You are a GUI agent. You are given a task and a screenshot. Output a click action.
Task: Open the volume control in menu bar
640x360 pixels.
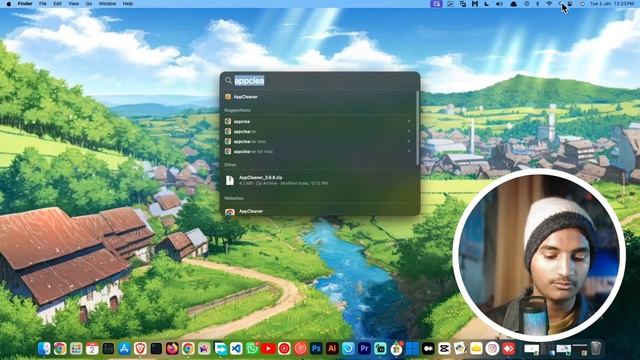(499, 4)
